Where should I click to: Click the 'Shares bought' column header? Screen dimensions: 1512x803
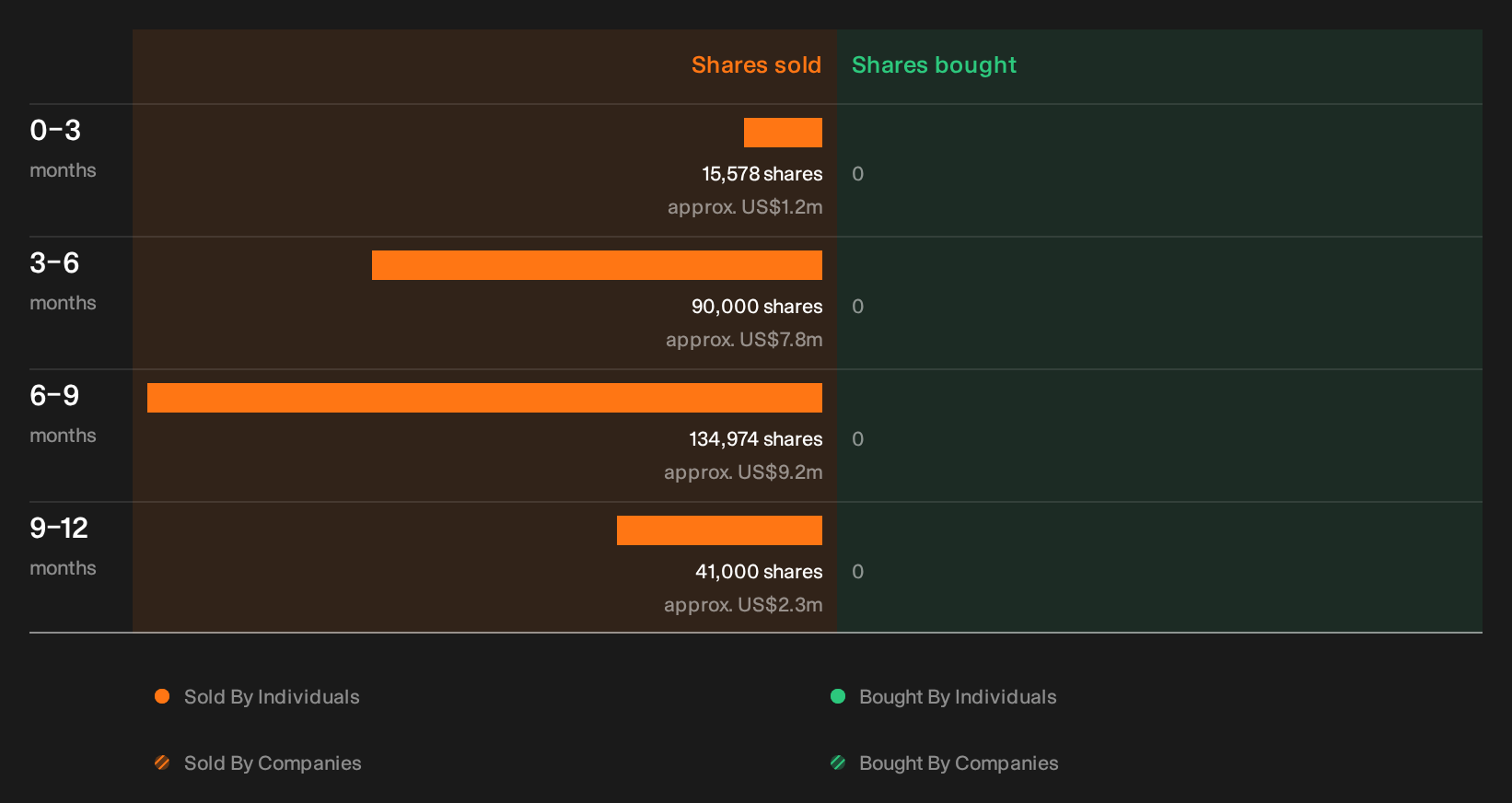point(934,65)
